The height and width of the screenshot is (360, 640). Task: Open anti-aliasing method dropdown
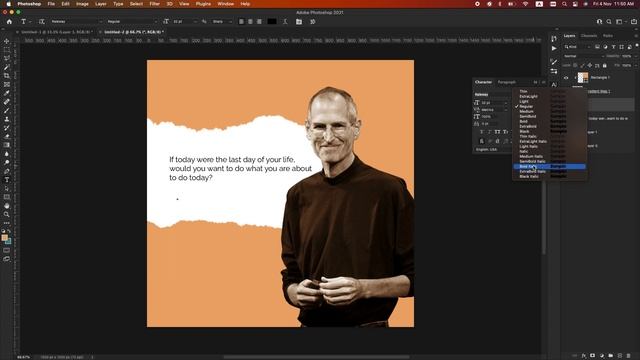(222, 22)
